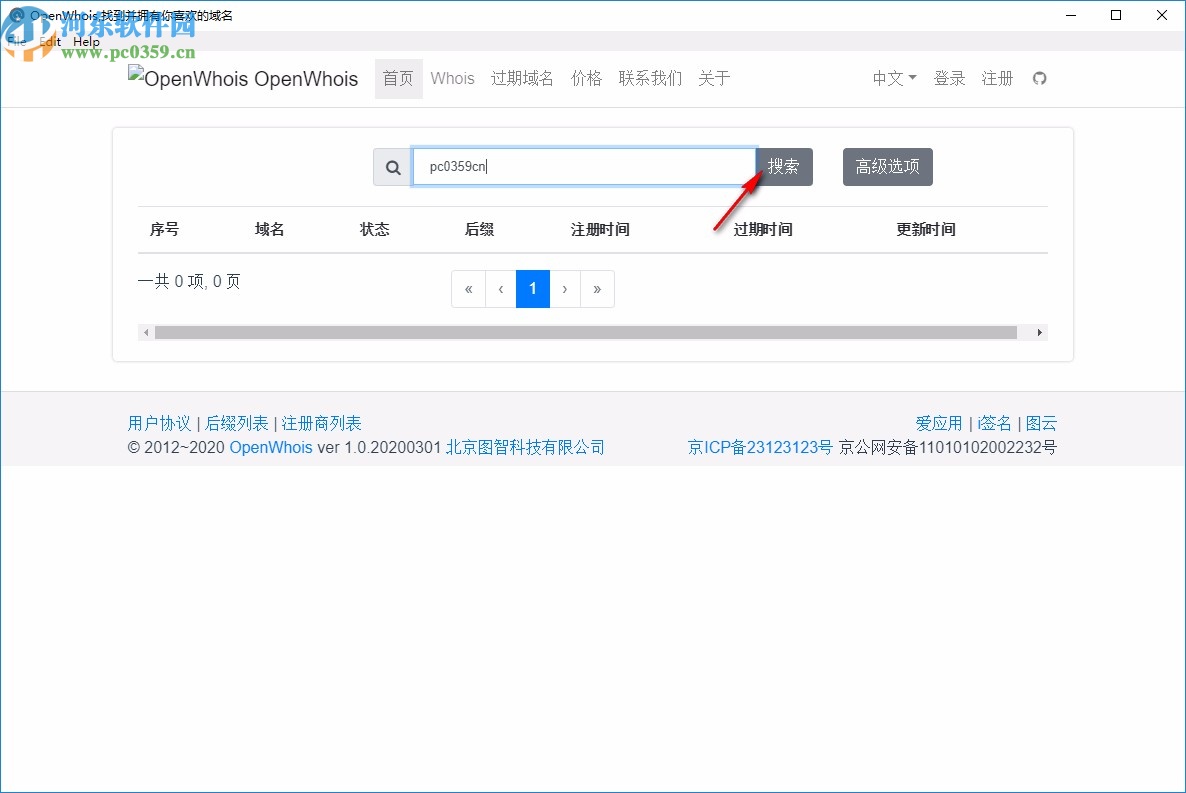Viewport: 1186px width, 793px height.
Task: Visit the i签名 footer link
Action: [994, 422]
